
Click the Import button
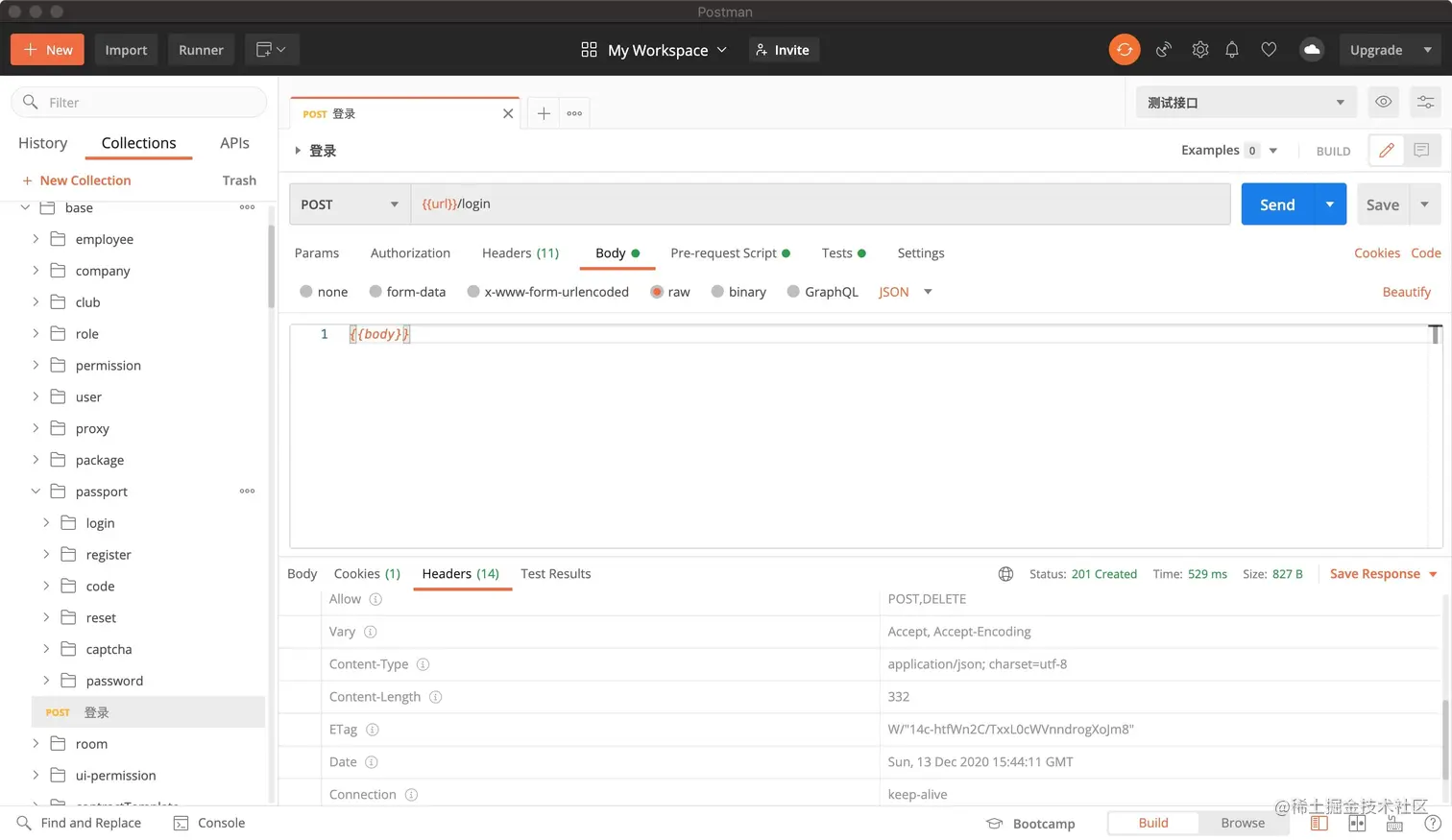tap(126, 50)
